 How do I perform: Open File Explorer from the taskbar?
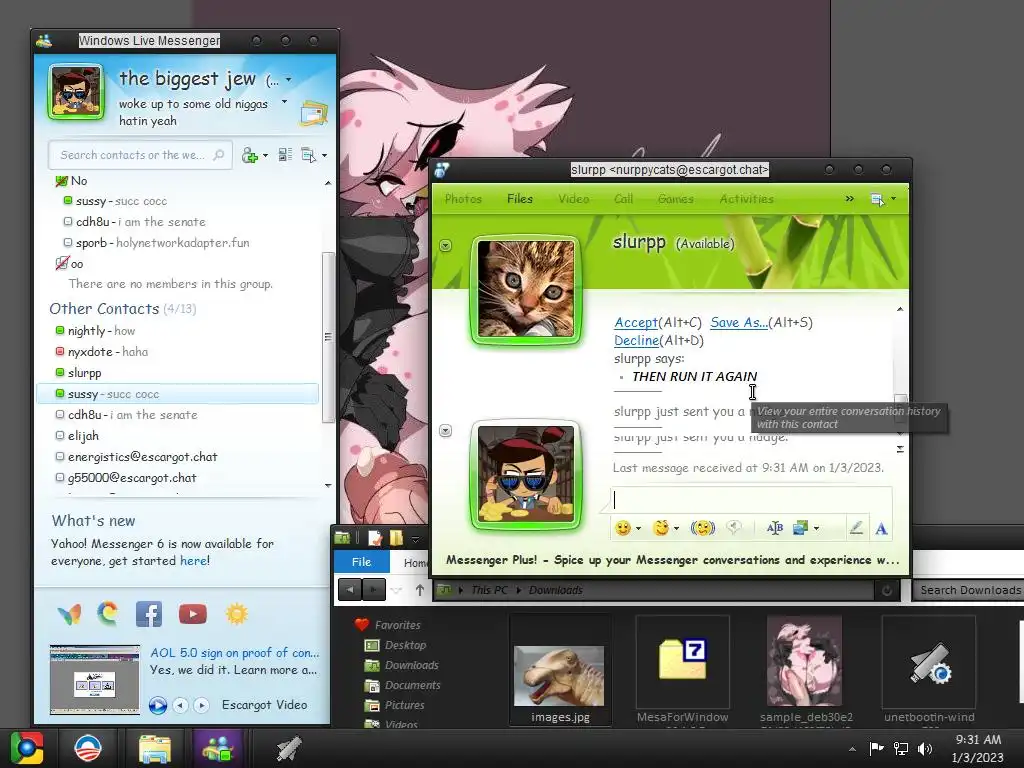tap(155, 749)
